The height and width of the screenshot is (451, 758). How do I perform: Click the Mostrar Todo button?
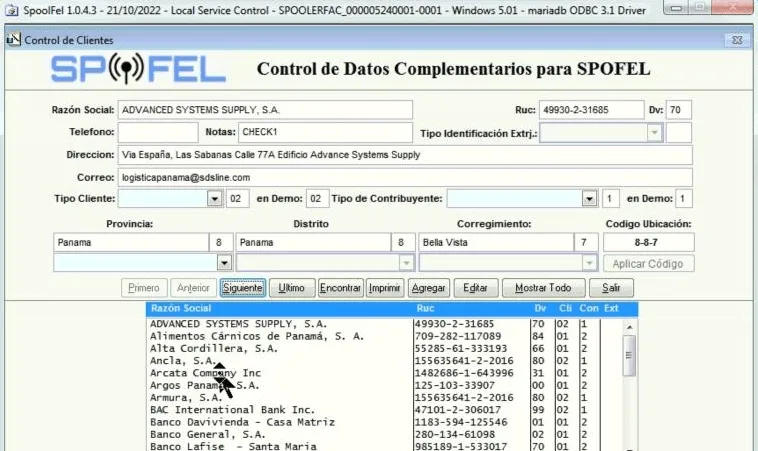click(543, 288)
